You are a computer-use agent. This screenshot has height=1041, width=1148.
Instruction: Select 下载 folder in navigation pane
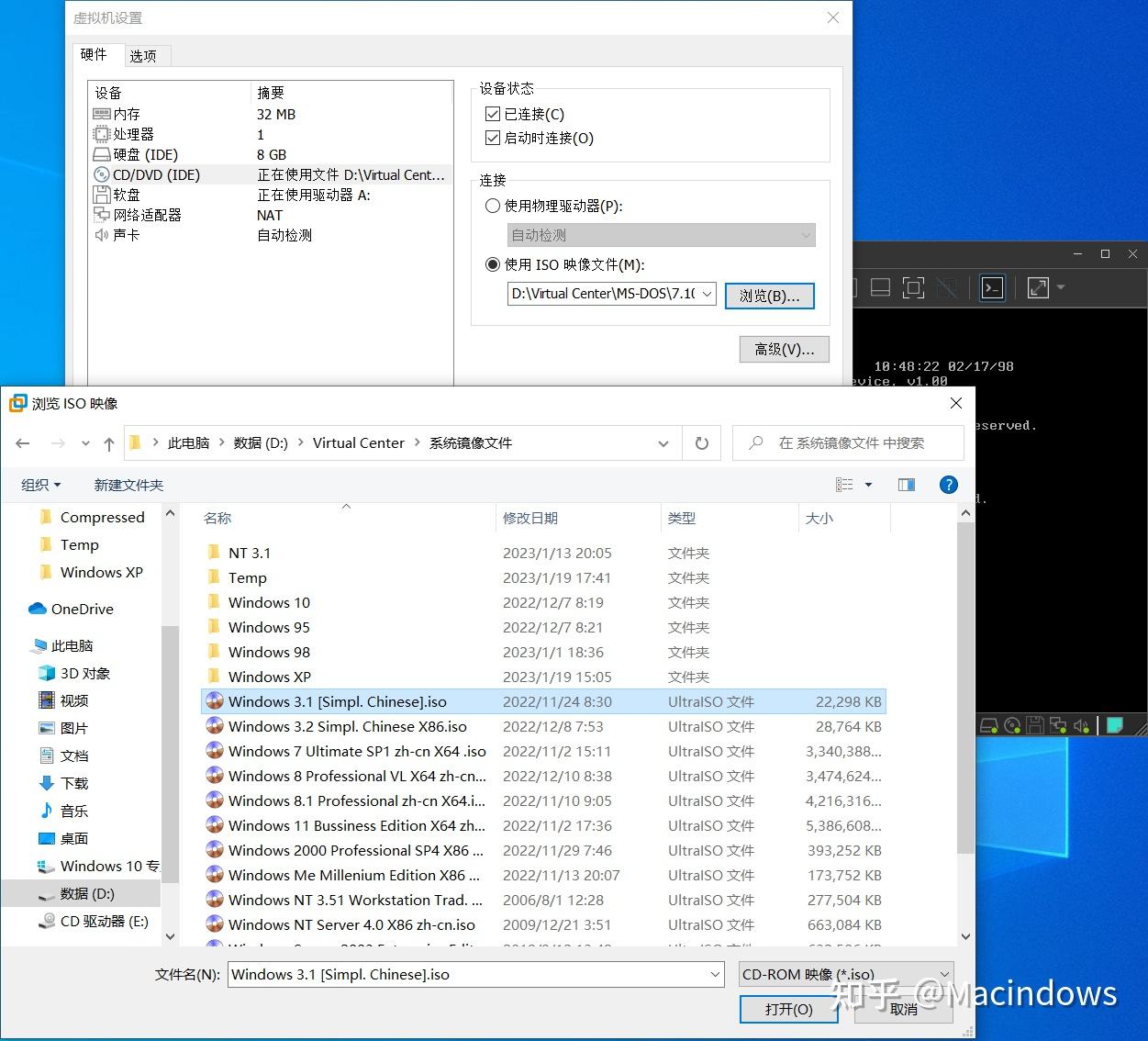pyautogui.click(x=63, y=783)
